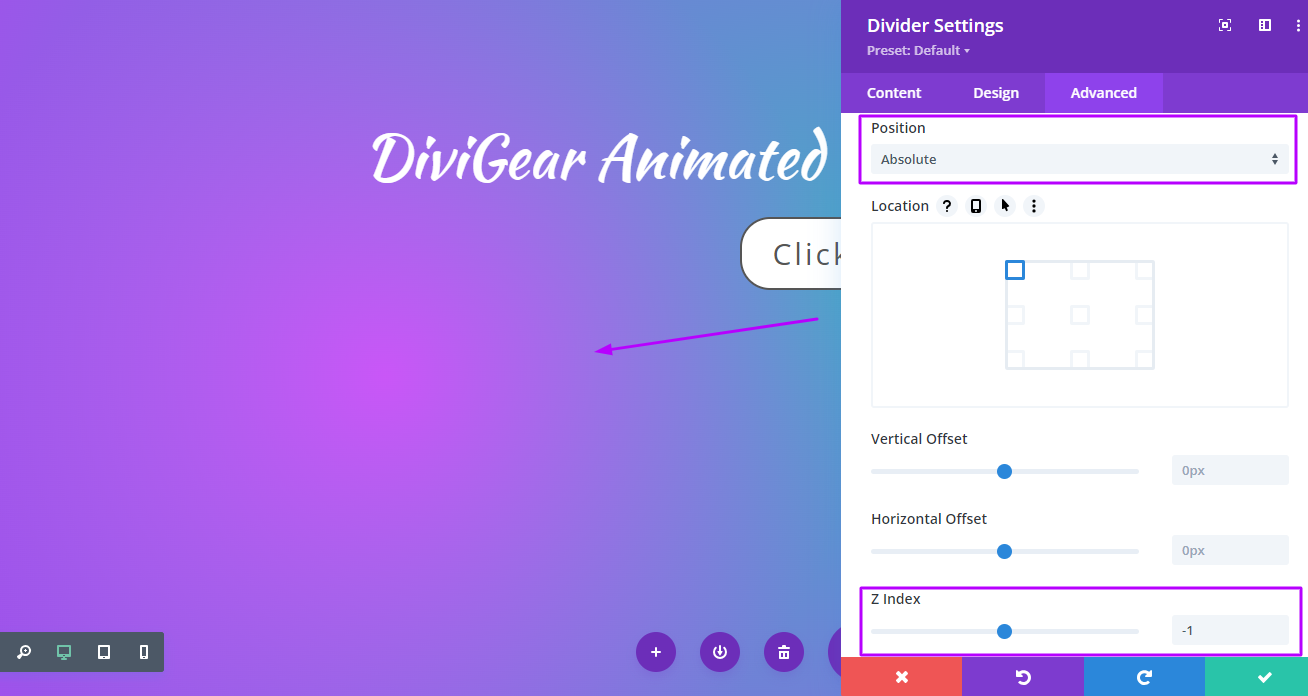
Task: Click the Horizontal Offset slider handle
Action: 1005,551
